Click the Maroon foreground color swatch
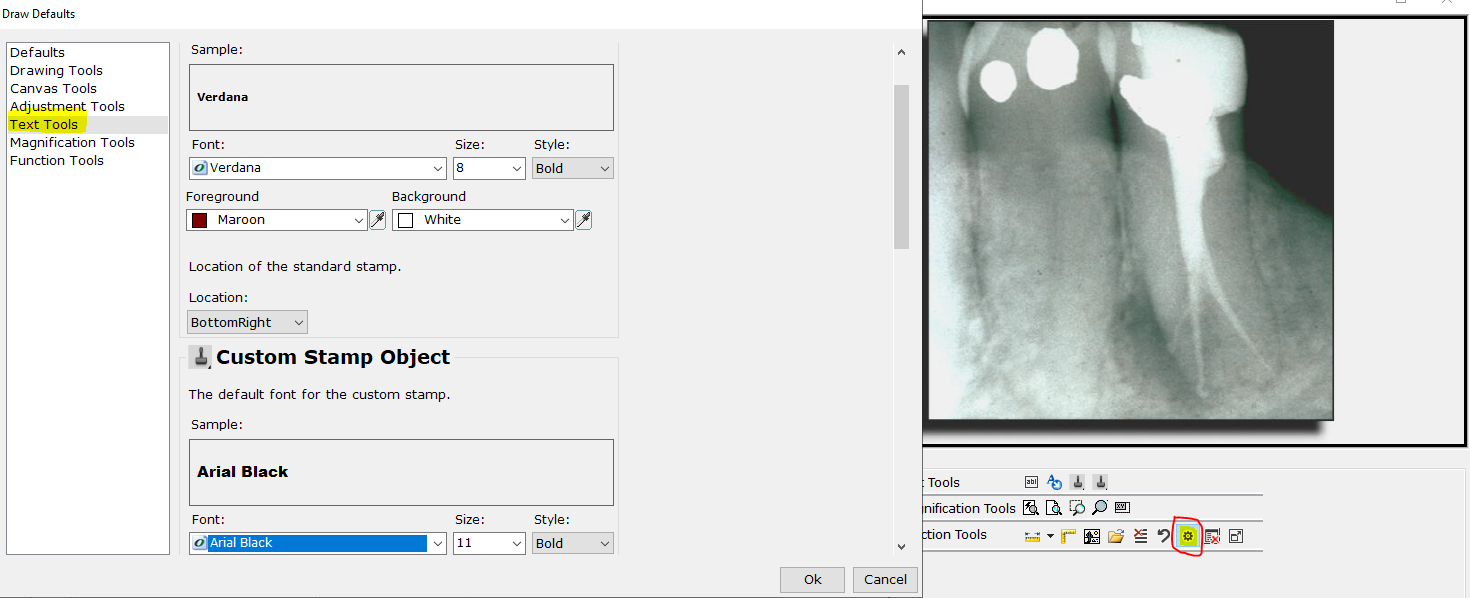The image size is (1470, 598). pos(199,220)
